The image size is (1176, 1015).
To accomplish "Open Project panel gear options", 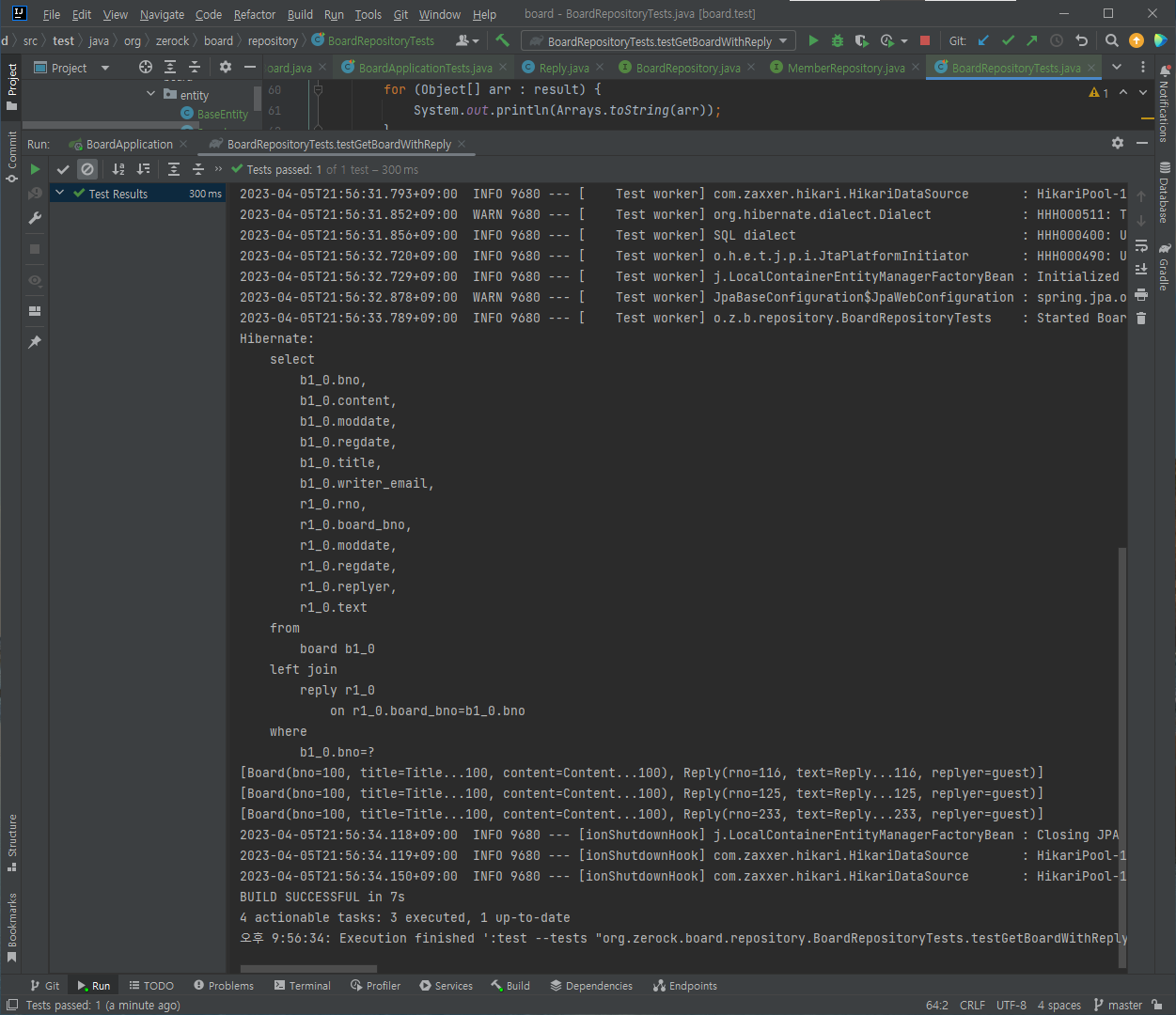I will (x=225, y=67).
